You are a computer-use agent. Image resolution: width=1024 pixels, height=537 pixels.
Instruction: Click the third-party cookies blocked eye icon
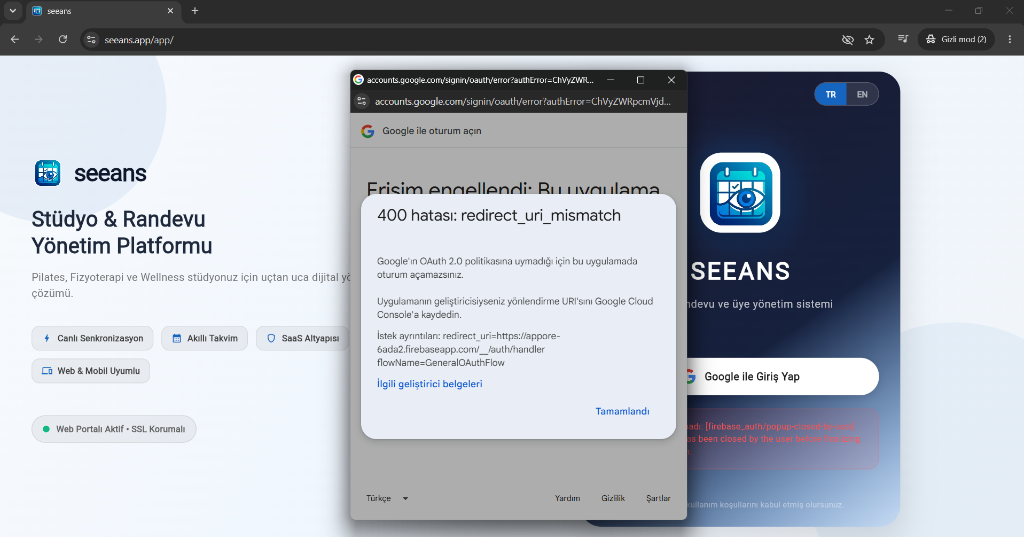tap(848, 40)
